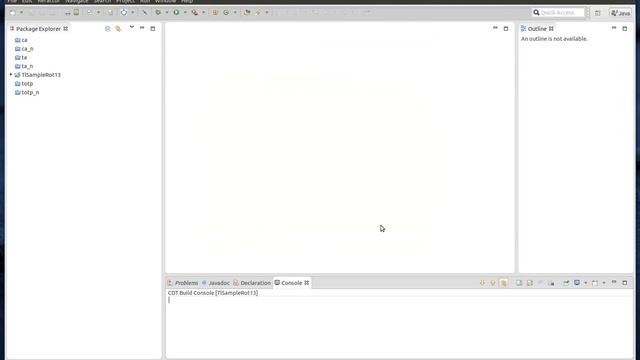Switch to the Java perspective
640x360 pixels.
(620, 13)
